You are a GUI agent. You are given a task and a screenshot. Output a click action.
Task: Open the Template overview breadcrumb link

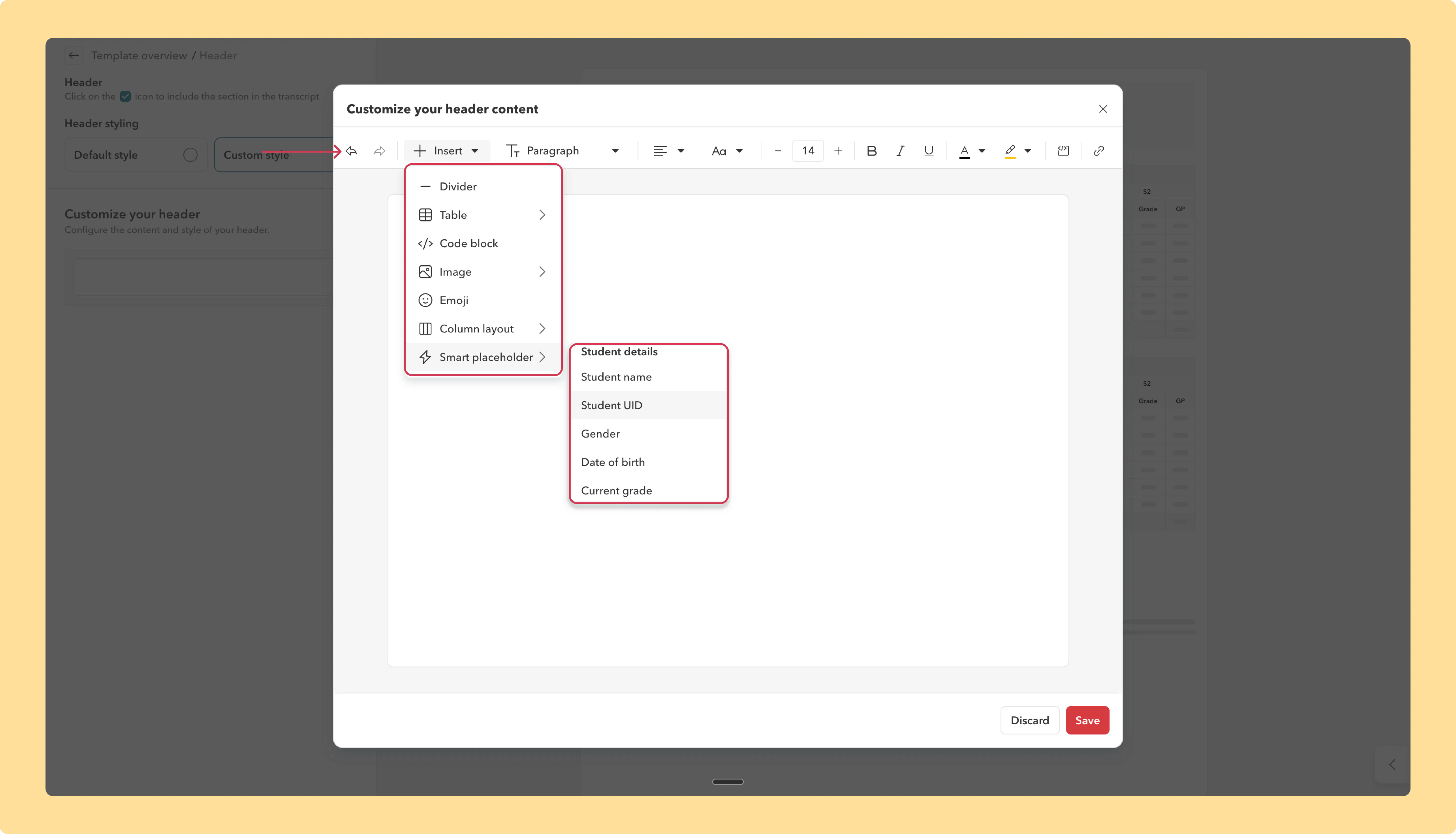tap(139, 56)
